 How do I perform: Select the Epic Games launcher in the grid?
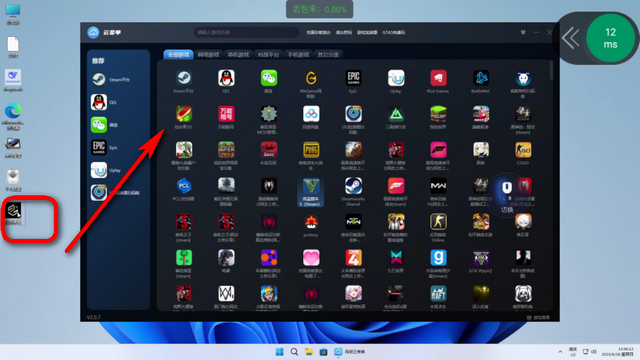coord(353,78)
